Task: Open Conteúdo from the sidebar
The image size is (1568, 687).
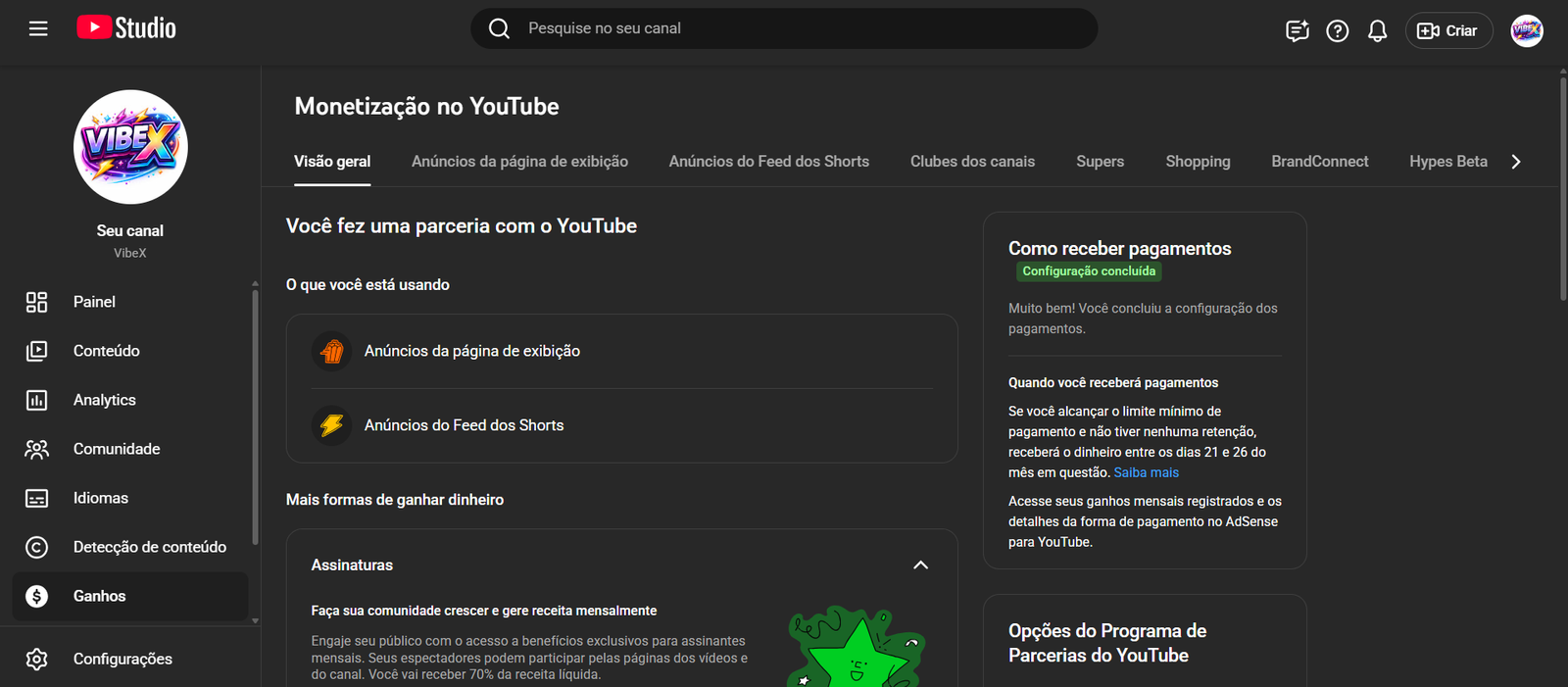Action: (130, 351)
